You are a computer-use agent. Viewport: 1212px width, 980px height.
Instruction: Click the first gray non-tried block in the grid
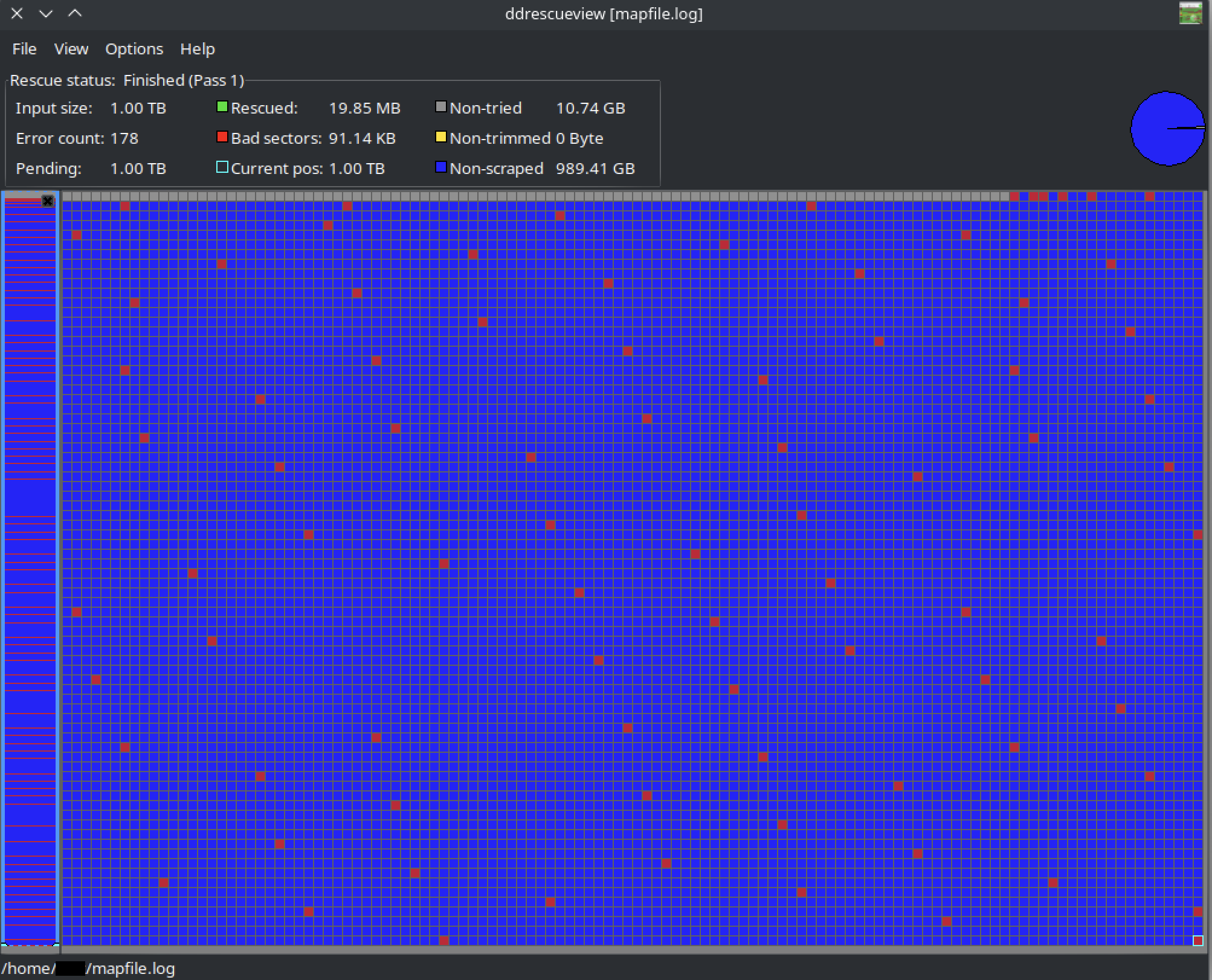(67, 196)
